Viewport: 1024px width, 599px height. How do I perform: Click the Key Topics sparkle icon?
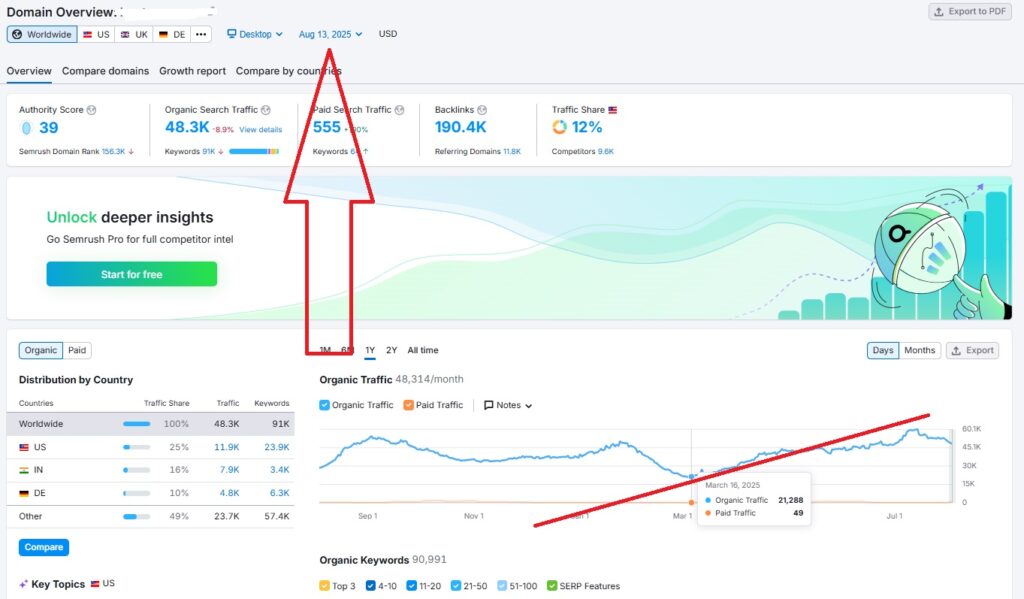click(x=24, y=584)
